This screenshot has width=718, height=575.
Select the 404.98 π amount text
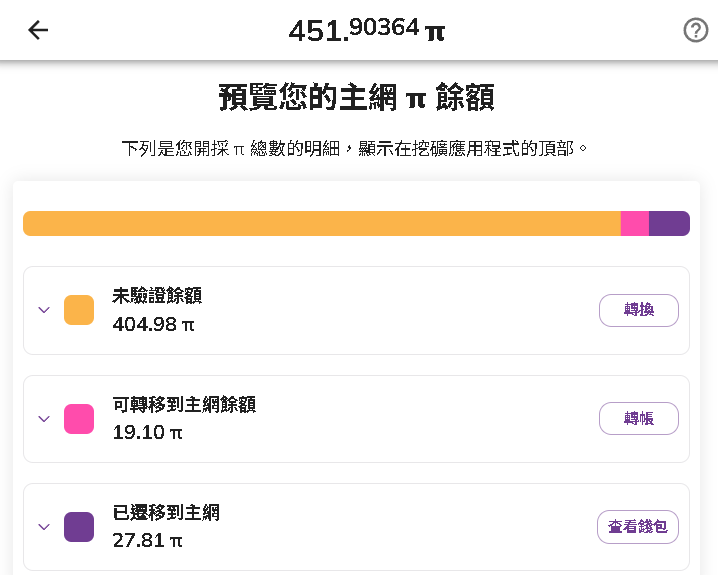(153, 325)
